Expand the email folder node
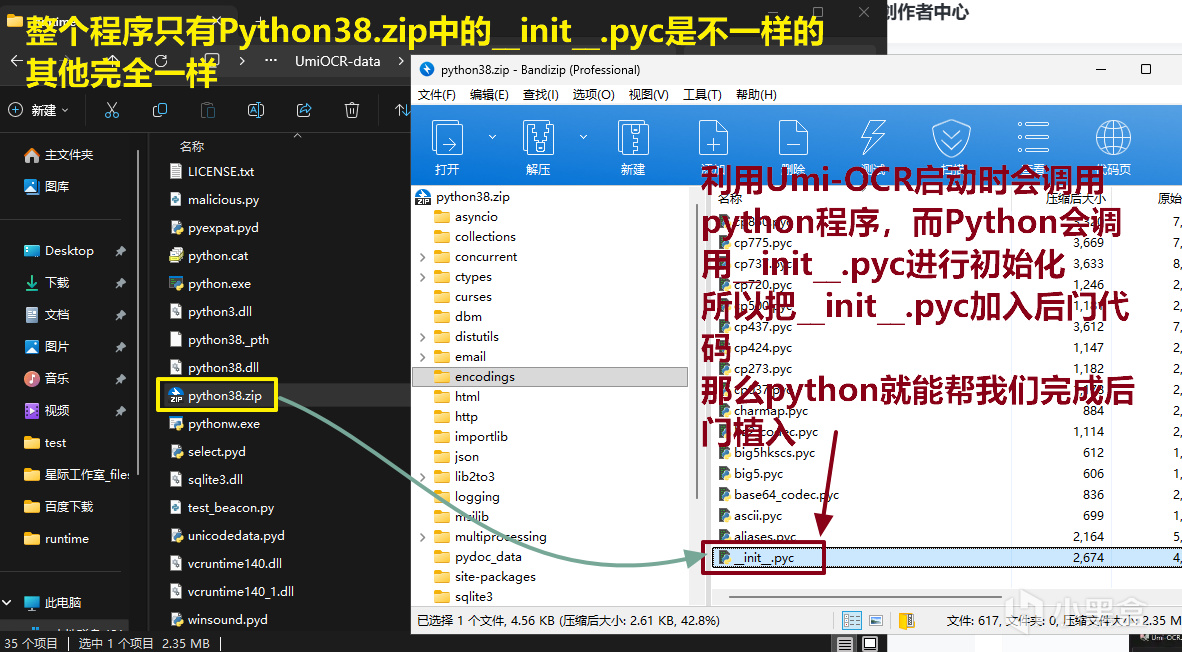 tap(422, 357)
